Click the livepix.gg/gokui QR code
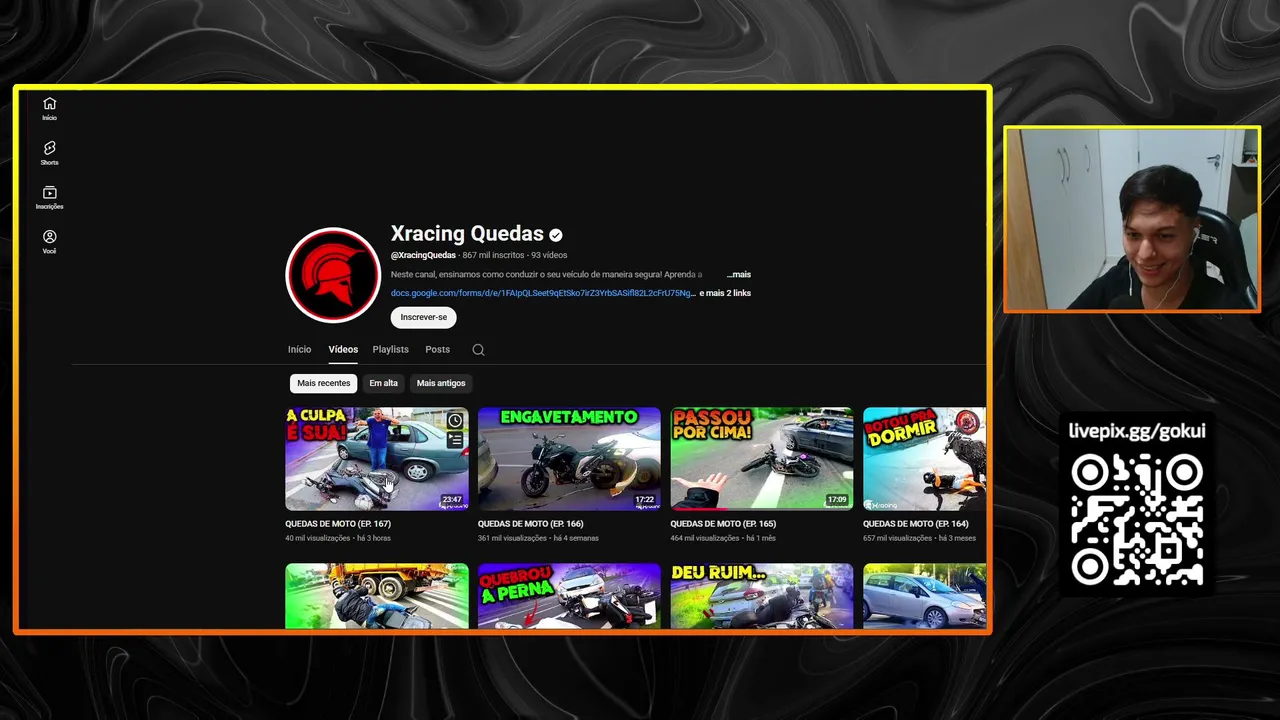Viewport: 1280px width, 720px height. coord(1137,519)
